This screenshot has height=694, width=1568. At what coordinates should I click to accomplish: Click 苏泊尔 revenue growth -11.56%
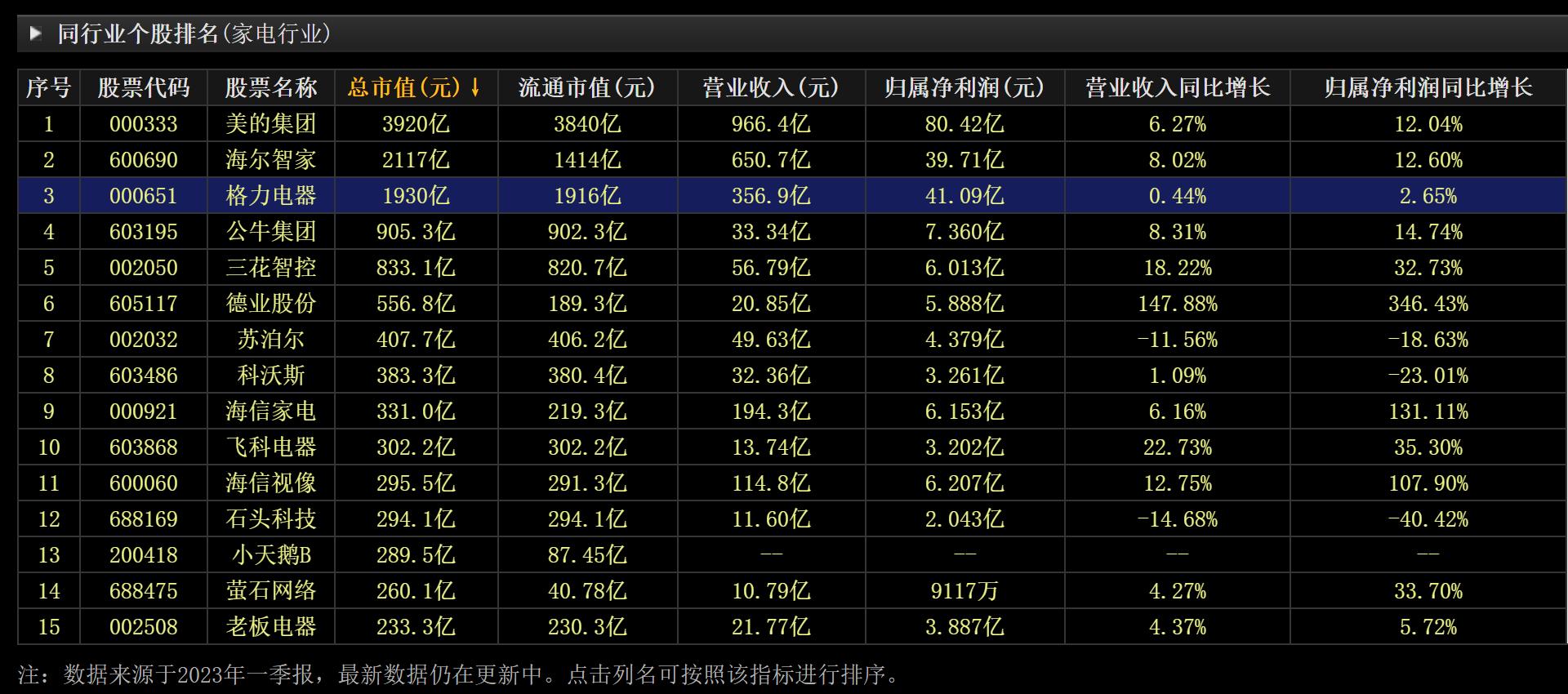pyautogui.click(x=1178, y=340)
